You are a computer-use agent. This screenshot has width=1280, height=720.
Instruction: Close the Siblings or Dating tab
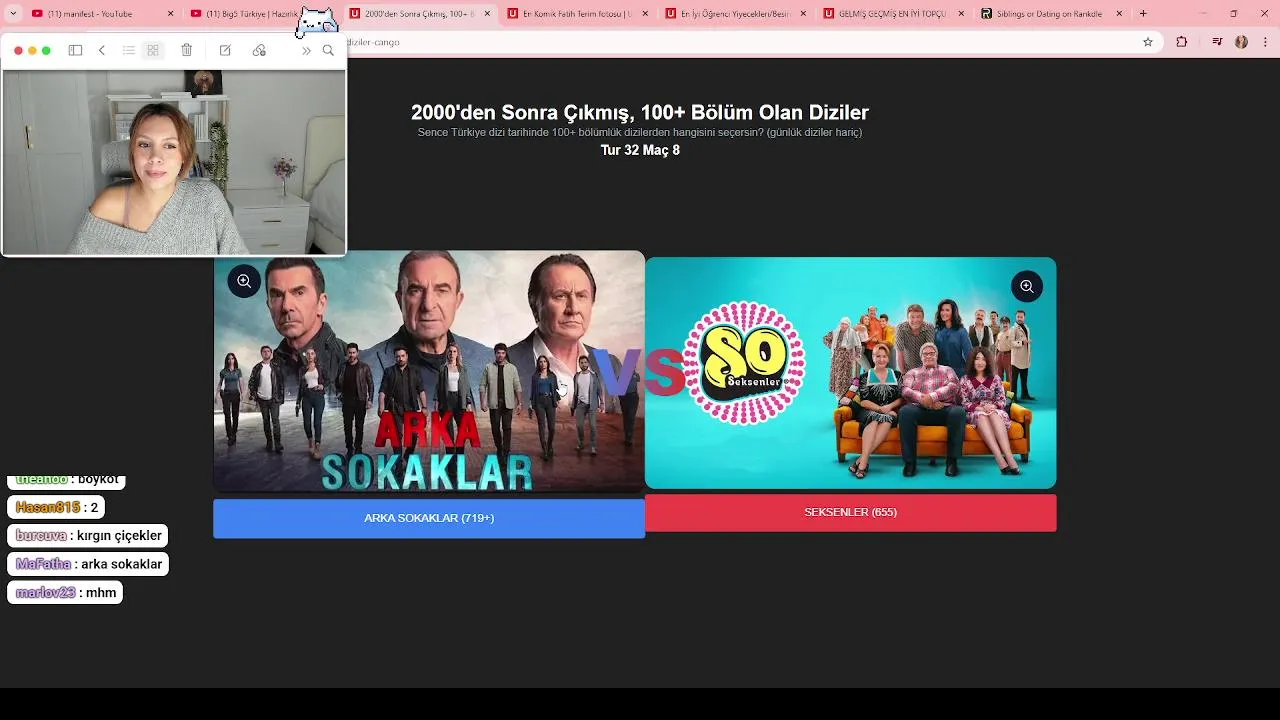coord(1119,14)
